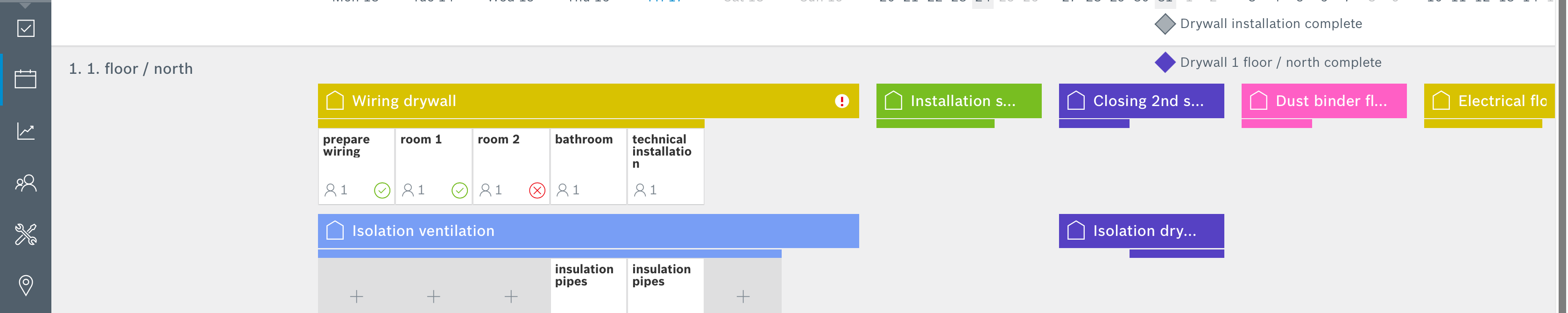Click Drywall installation complete milestone diamond

pyautogui.click(x=1165, y=24)
